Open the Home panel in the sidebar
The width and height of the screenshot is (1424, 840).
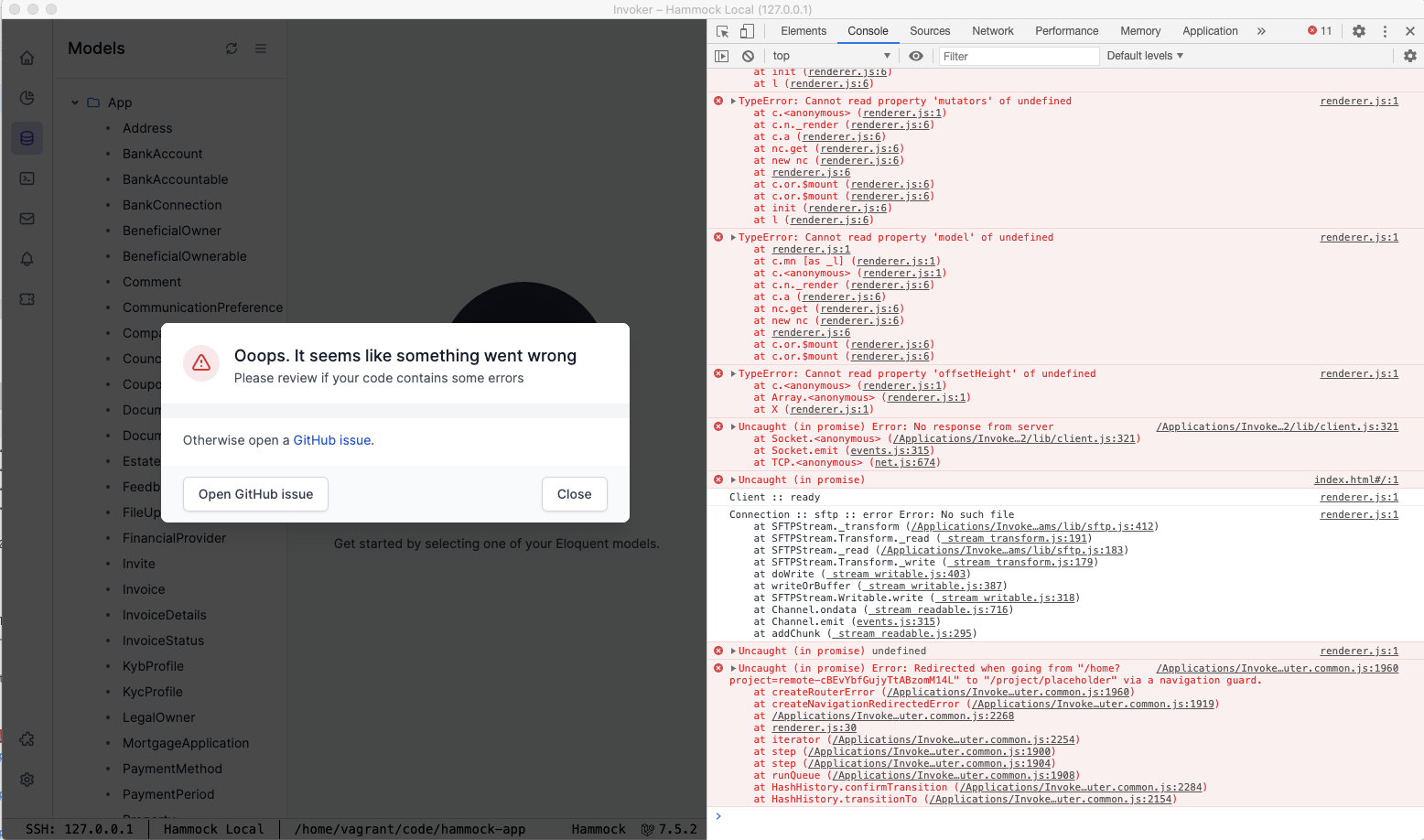tap(27, 57)
